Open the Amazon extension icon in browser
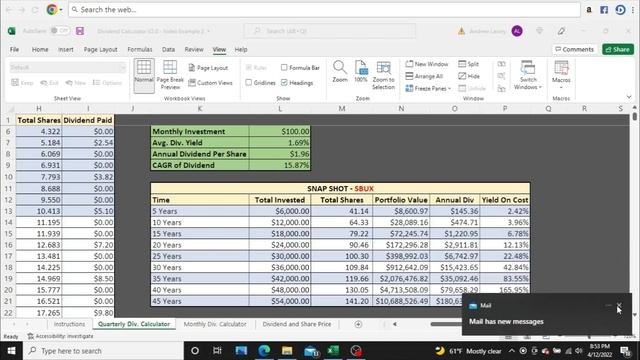This screenshot has width=640, height=360. click(589, 10)
